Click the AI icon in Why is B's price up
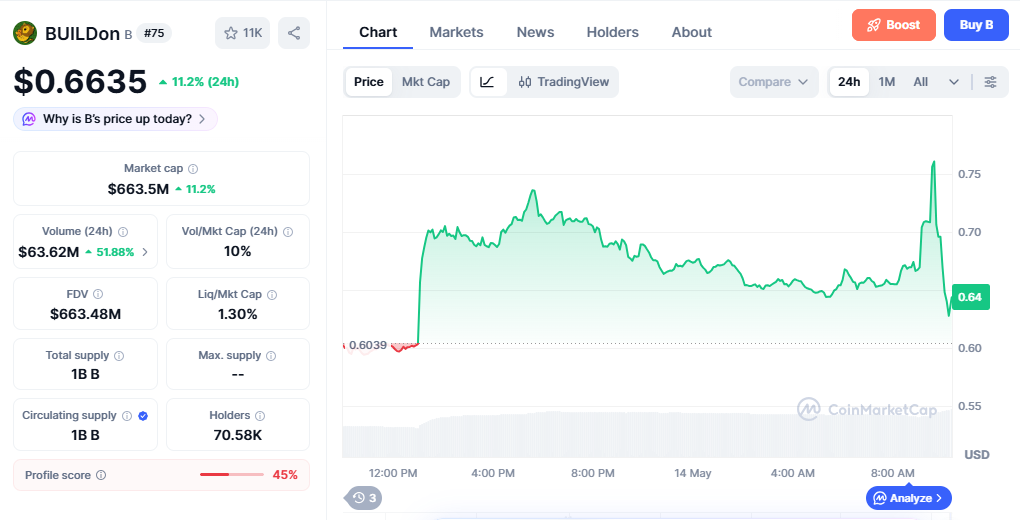 29,119
